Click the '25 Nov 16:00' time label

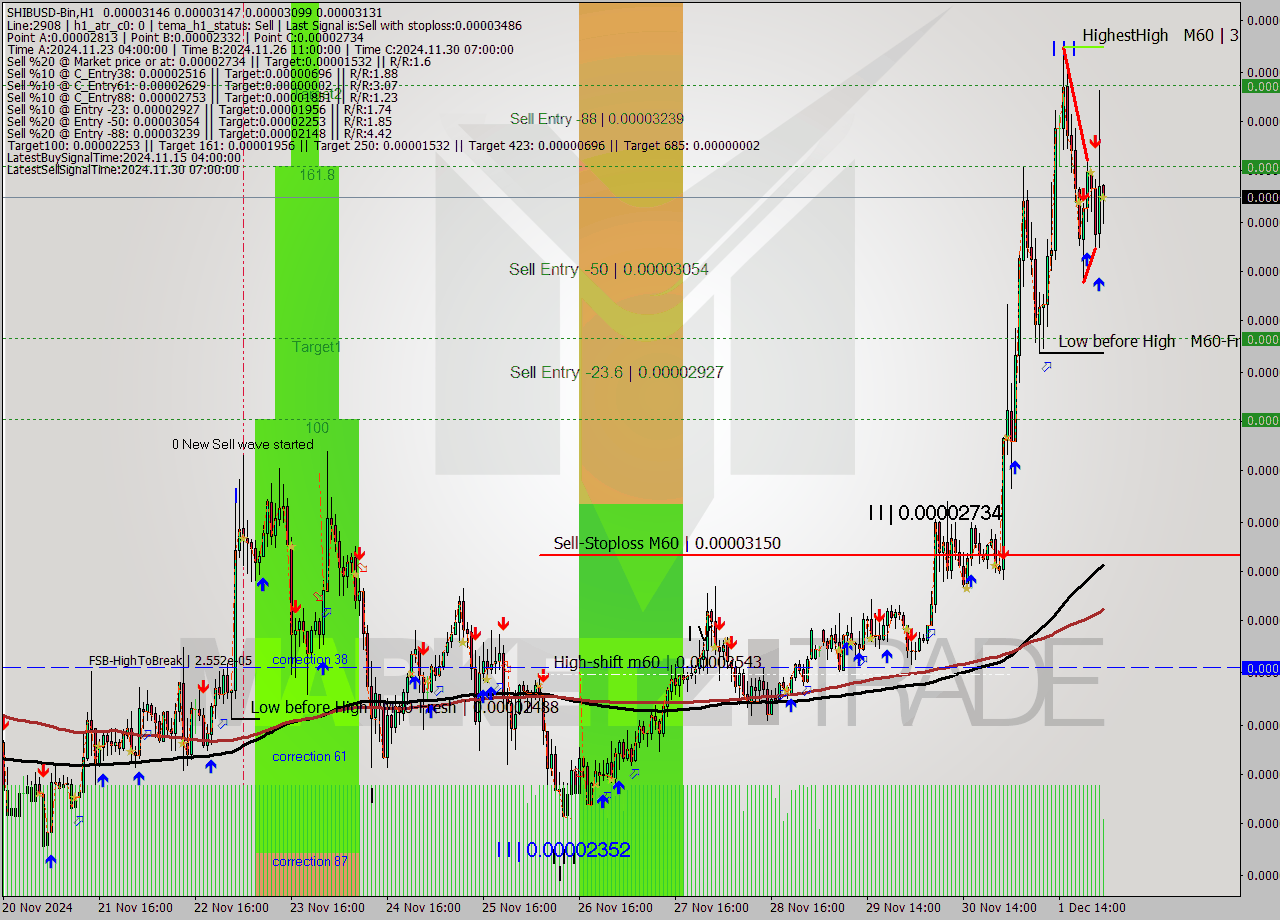pos(519,908)
